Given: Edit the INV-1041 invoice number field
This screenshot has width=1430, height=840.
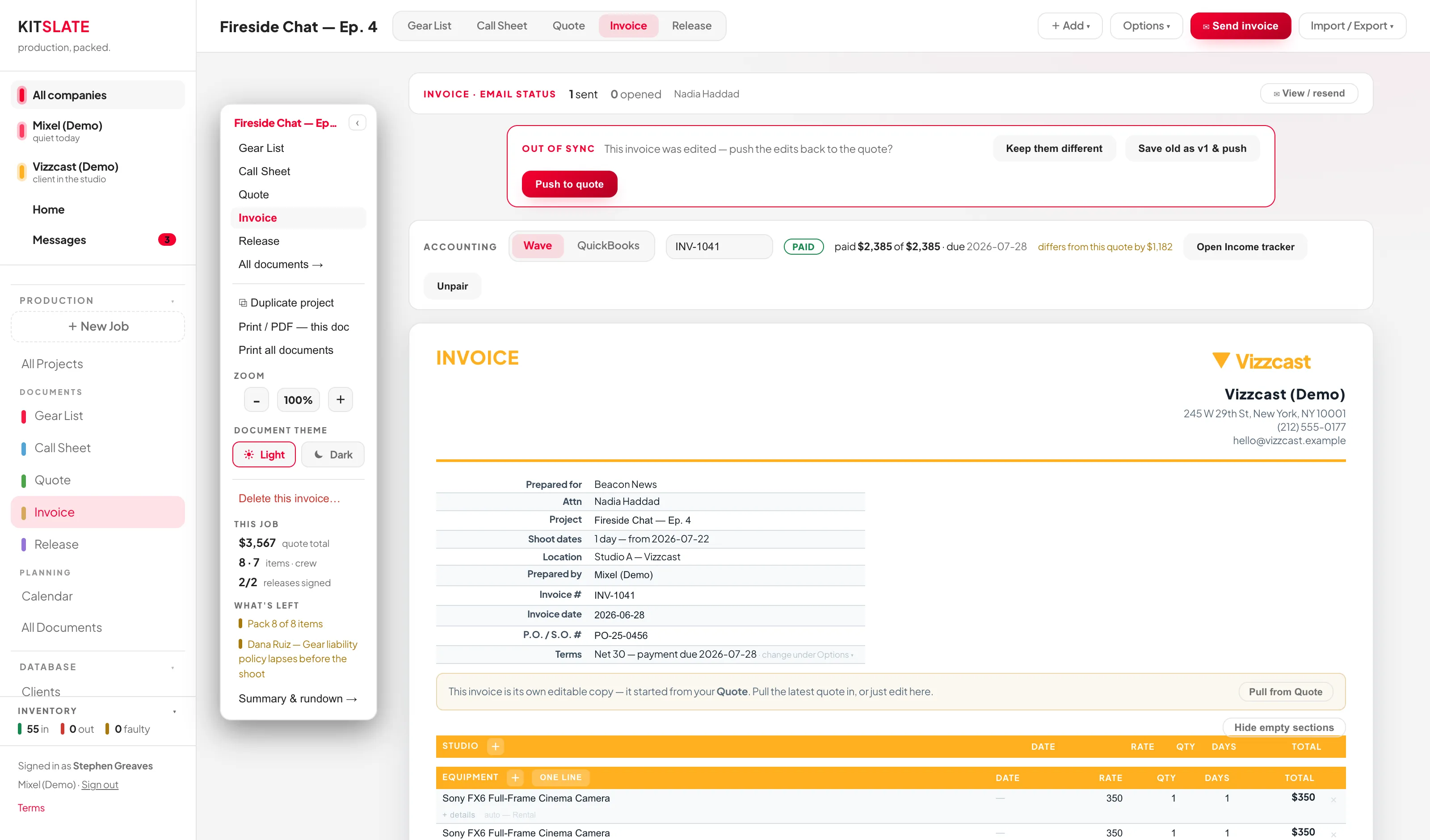Looking at the screenshot, I should click(719, 246).
